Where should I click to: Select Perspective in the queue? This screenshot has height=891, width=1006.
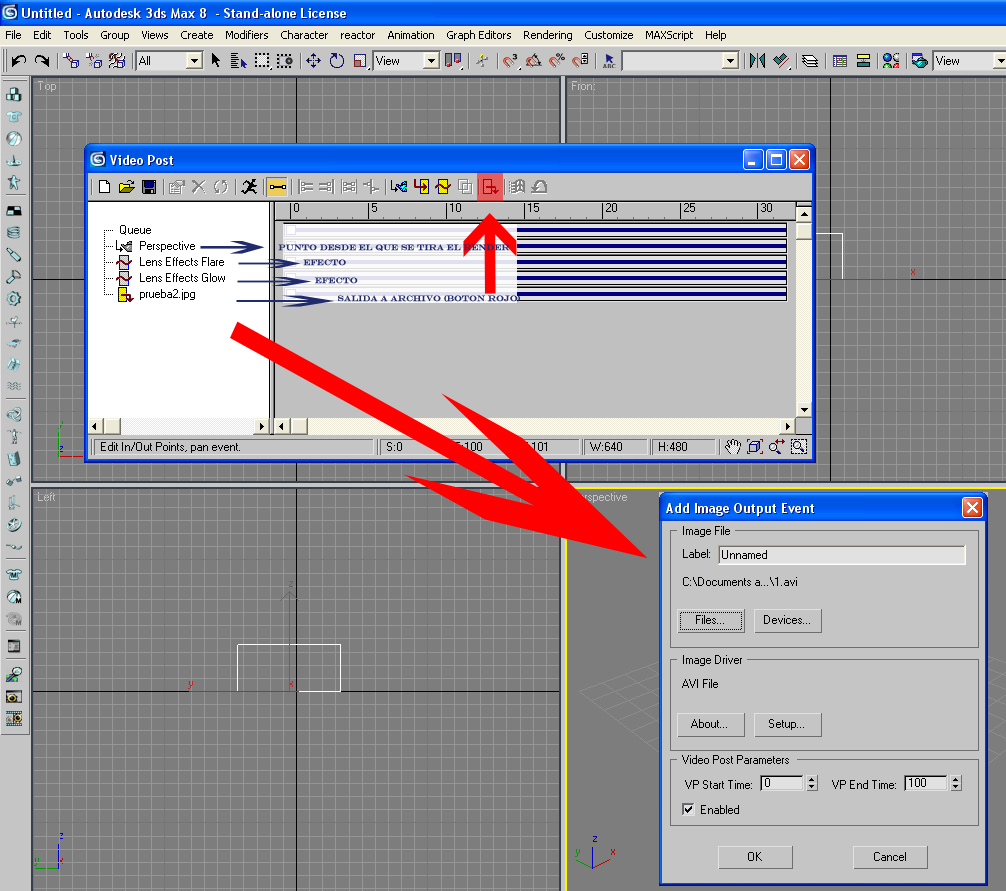pos(167,246)
